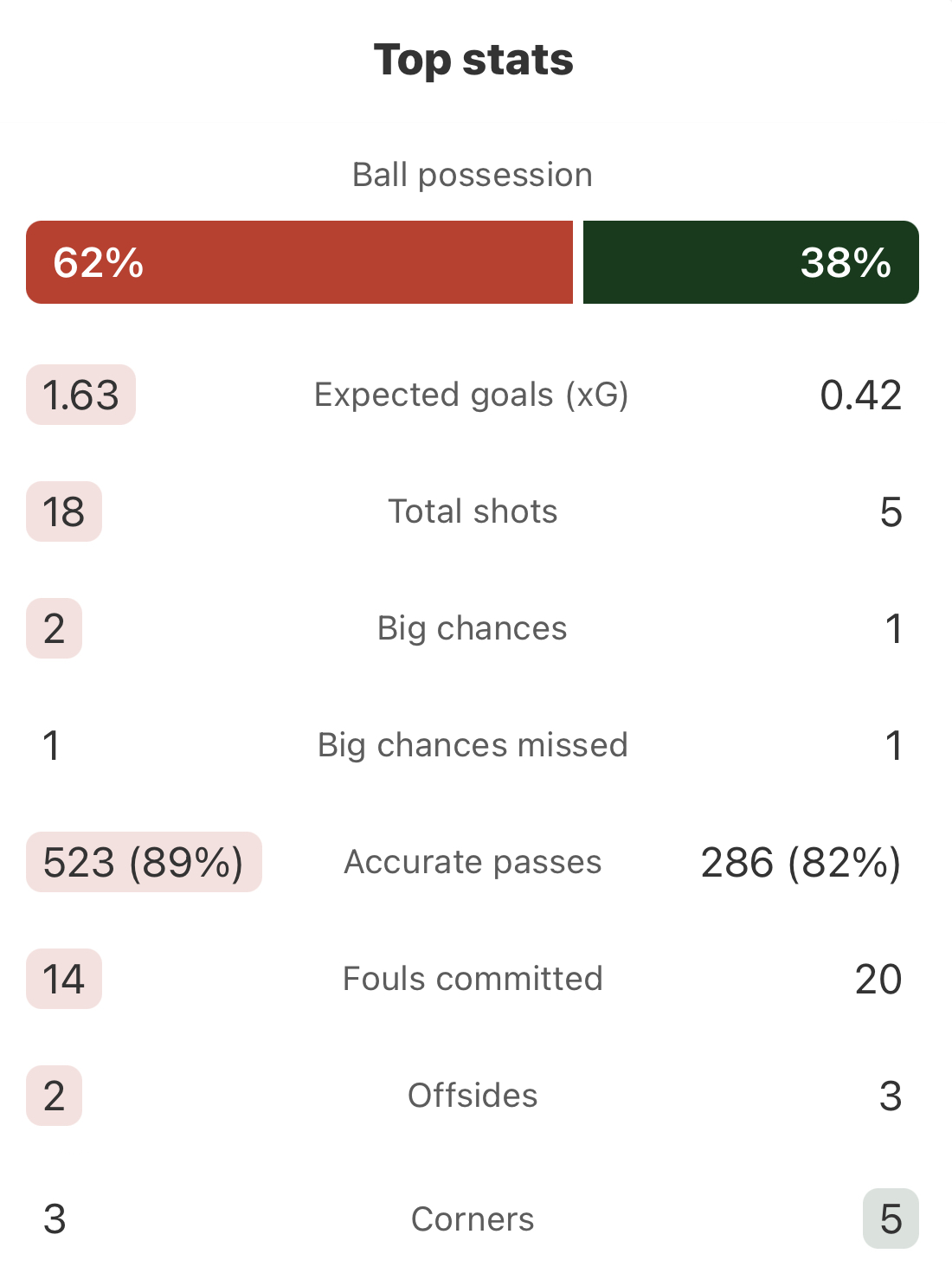Open the Expected goals (xG) stat
The width and height of the screenshot is (952, 1273).
point(473,395)
